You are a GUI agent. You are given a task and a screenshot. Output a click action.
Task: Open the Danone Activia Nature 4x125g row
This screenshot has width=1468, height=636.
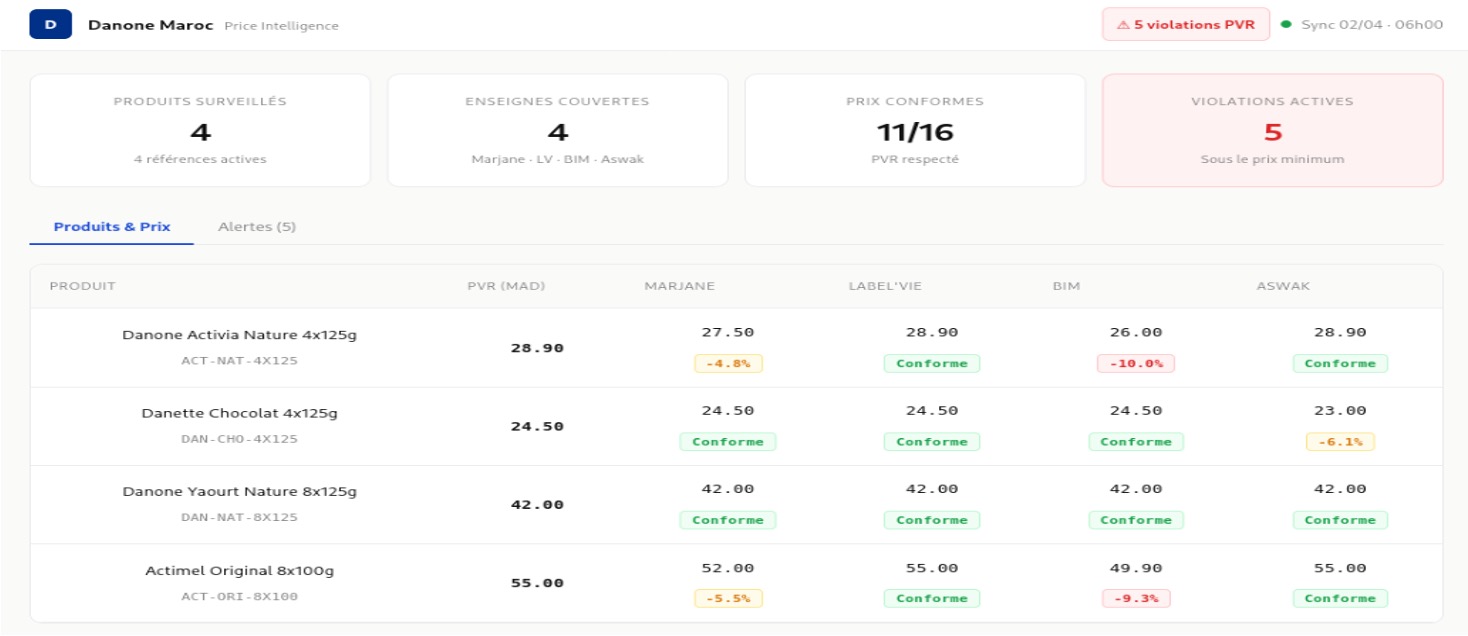239,336
